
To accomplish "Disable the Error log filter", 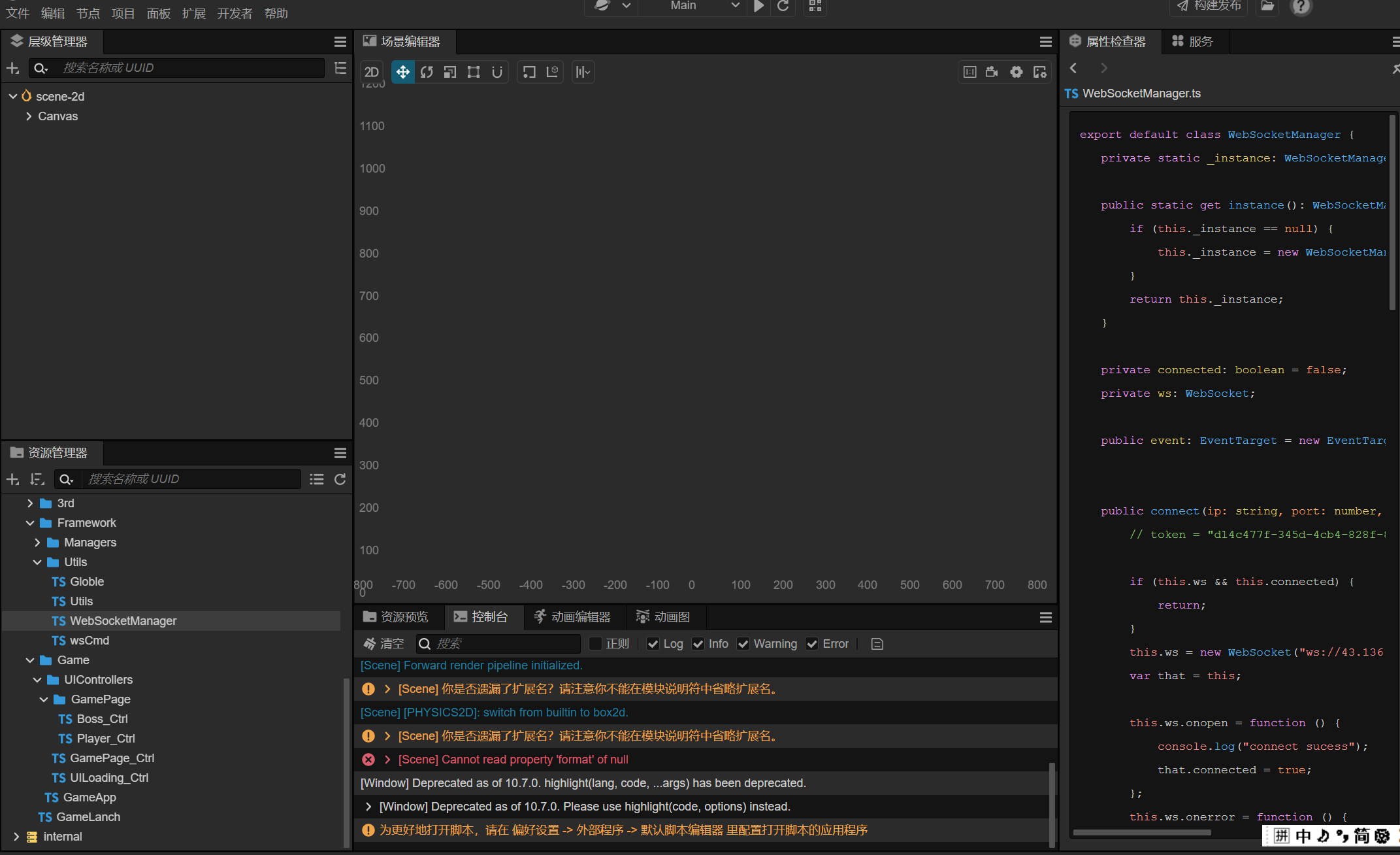I will tap(812, 644).
